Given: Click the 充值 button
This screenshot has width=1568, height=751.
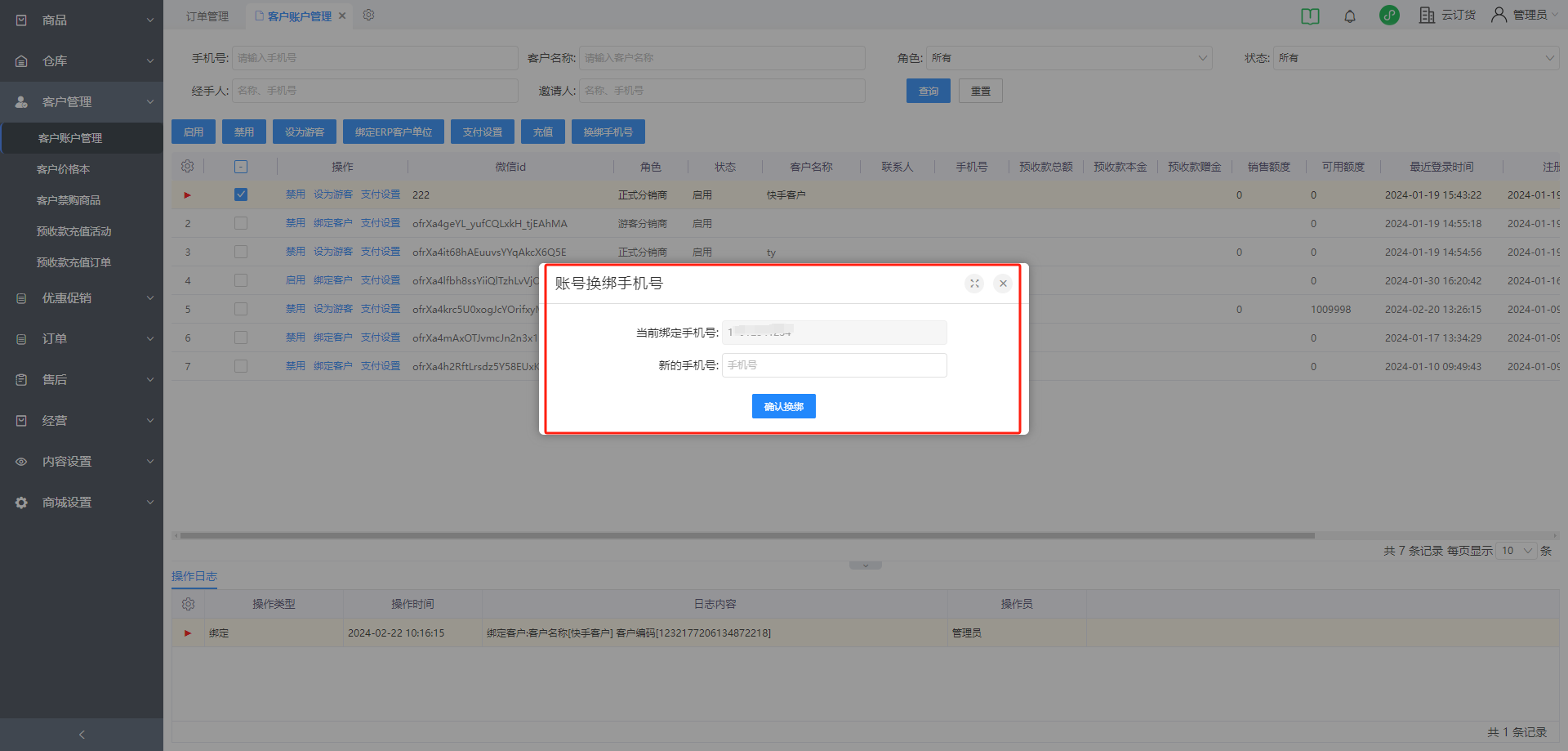Looking at the screenshot, I should pyautogui.click(x=543, y=132).
